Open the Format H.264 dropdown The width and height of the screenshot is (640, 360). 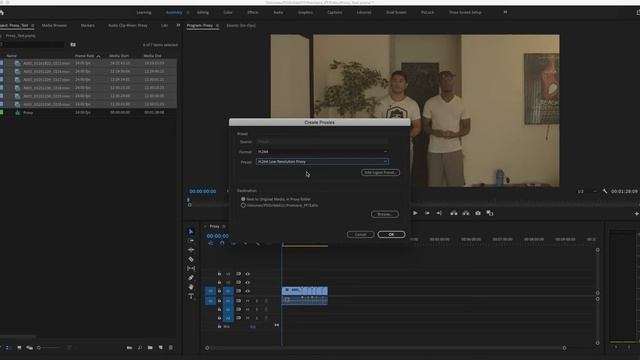pyautogui.click(x=322, y=151)
